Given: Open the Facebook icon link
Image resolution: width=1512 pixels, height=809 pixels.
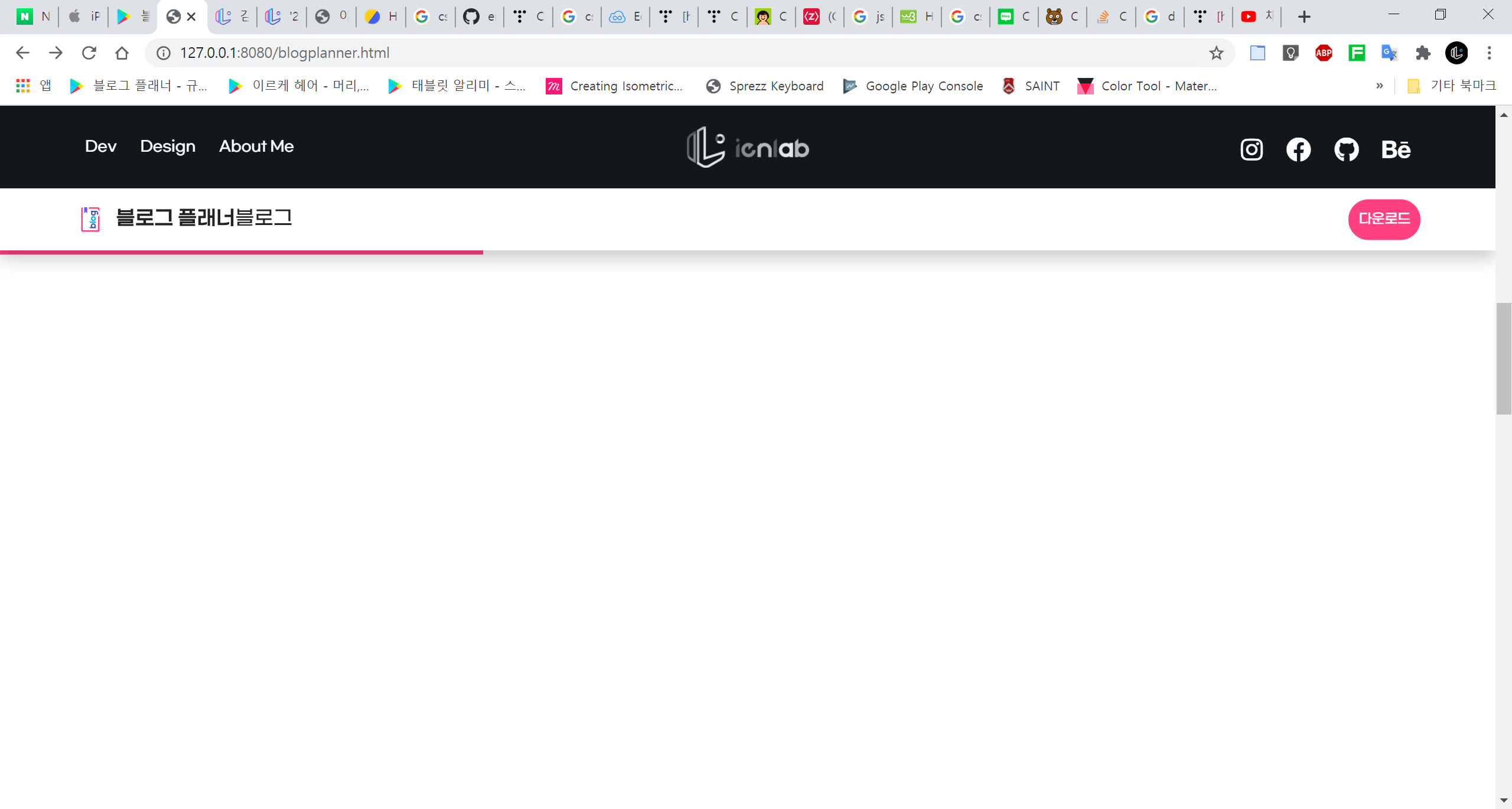Looking at the screenshot, I should [x=1298, y=149].
